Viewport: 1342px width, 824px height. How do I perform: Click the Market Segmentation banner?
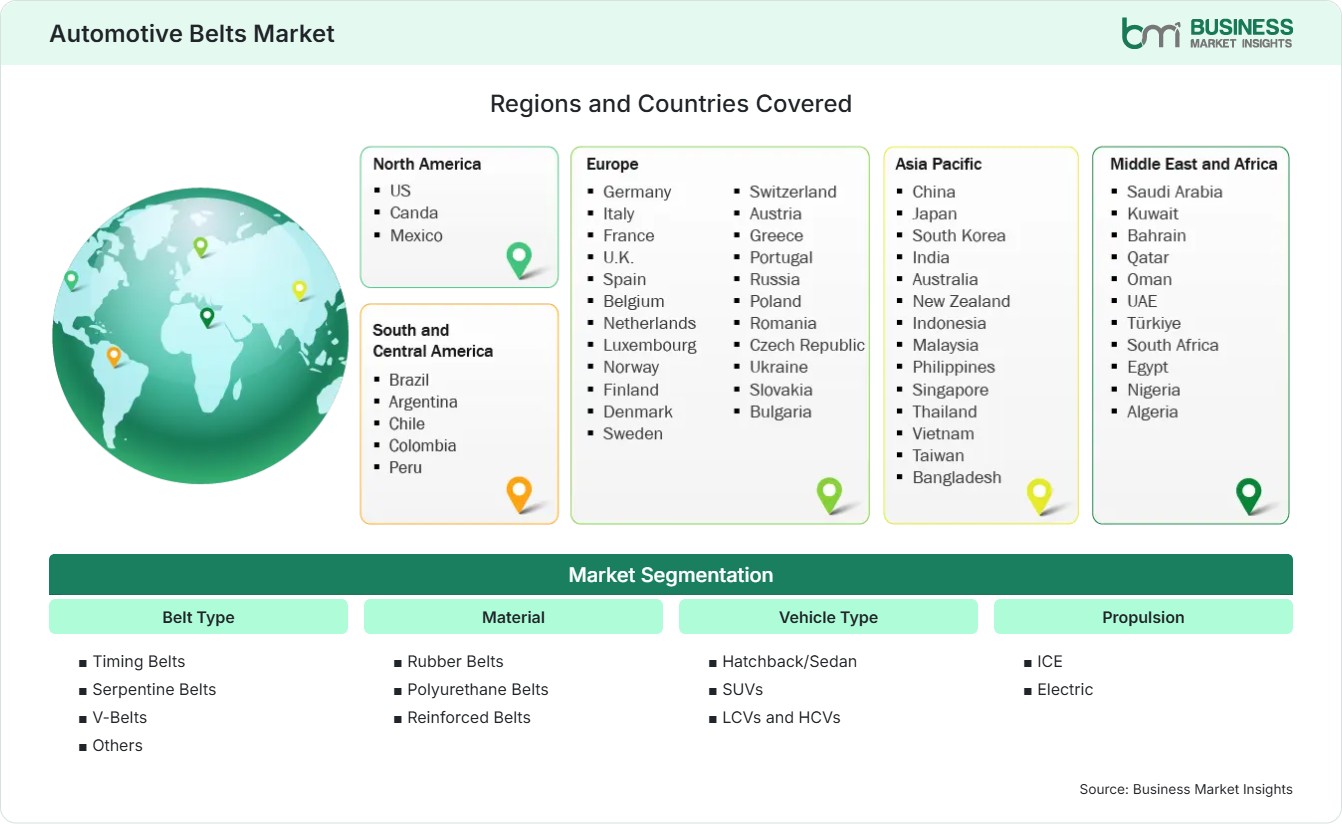point(671,575)
